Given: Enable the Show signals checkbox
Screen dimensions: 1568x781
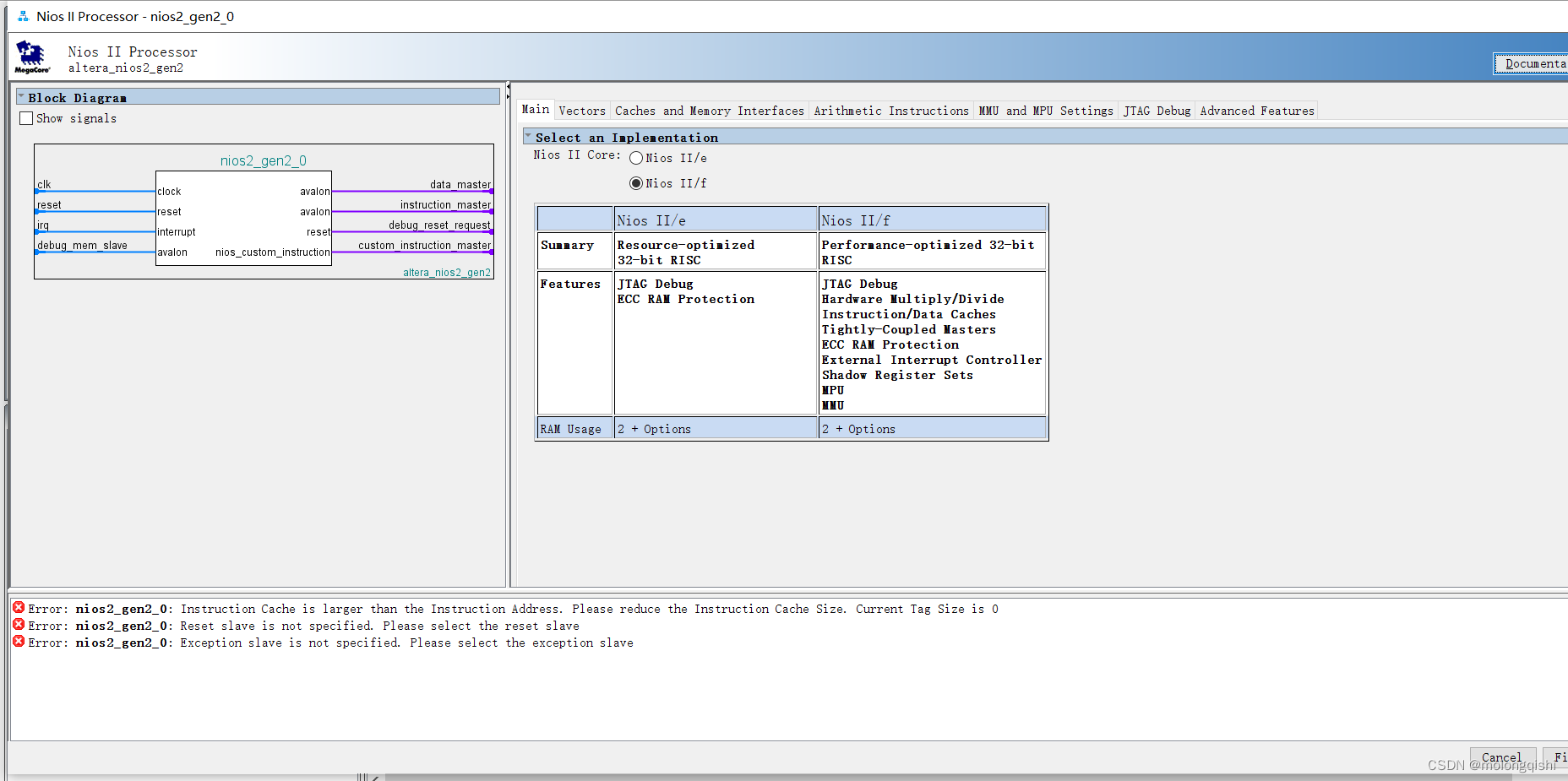Looking at the screenshot, I should 26,118.
